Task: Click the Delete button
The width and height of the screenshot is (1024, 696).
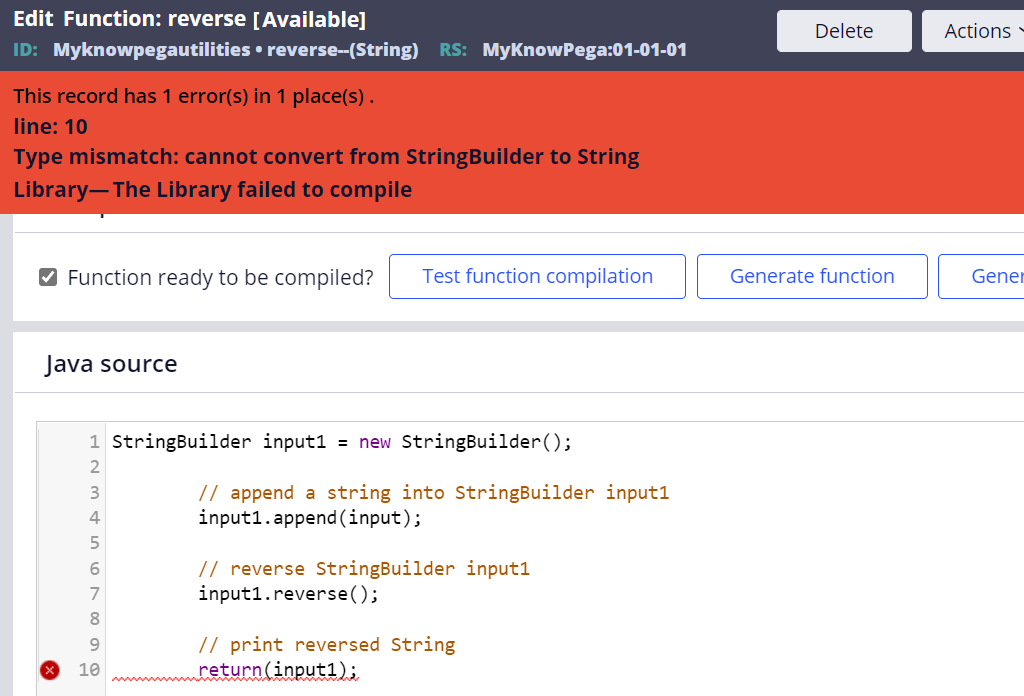Action: (844, 31)
